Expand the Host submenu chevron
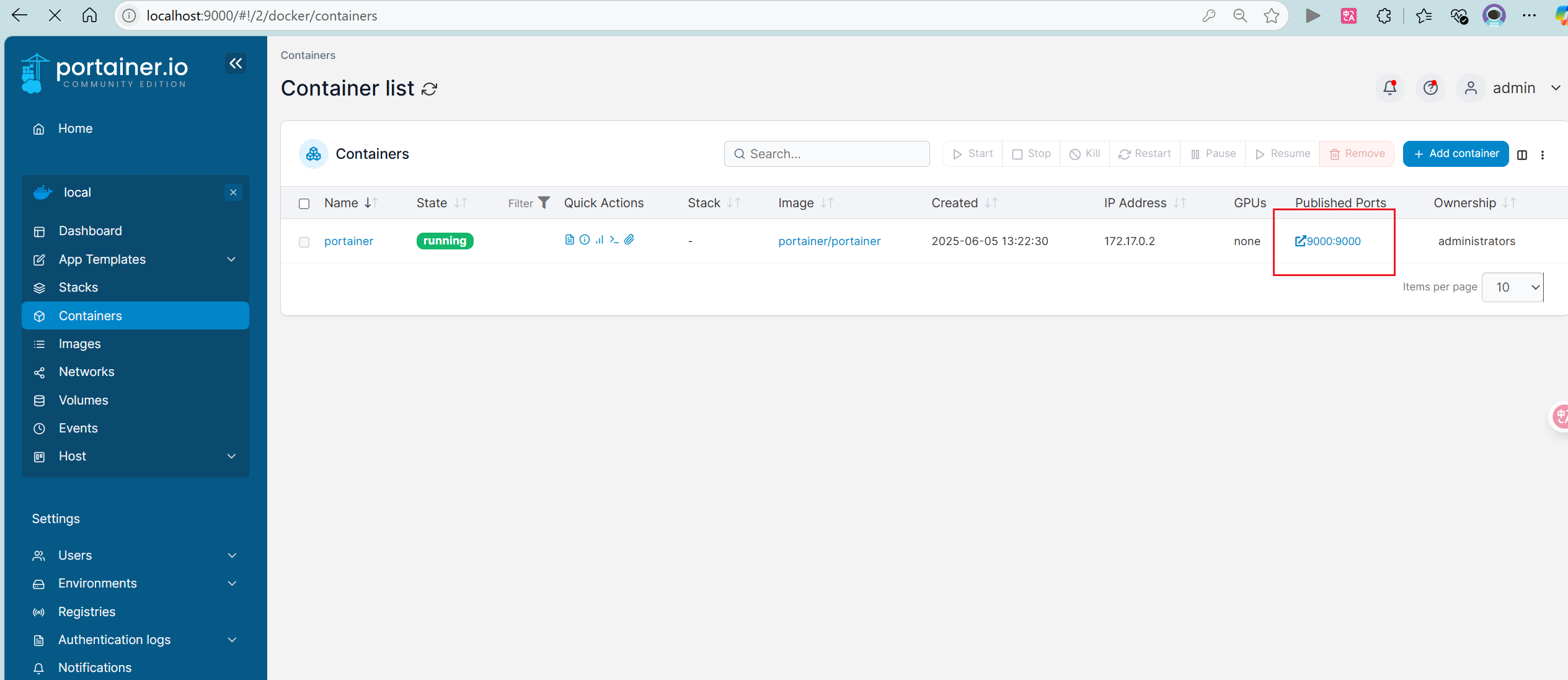 [231, 456]
